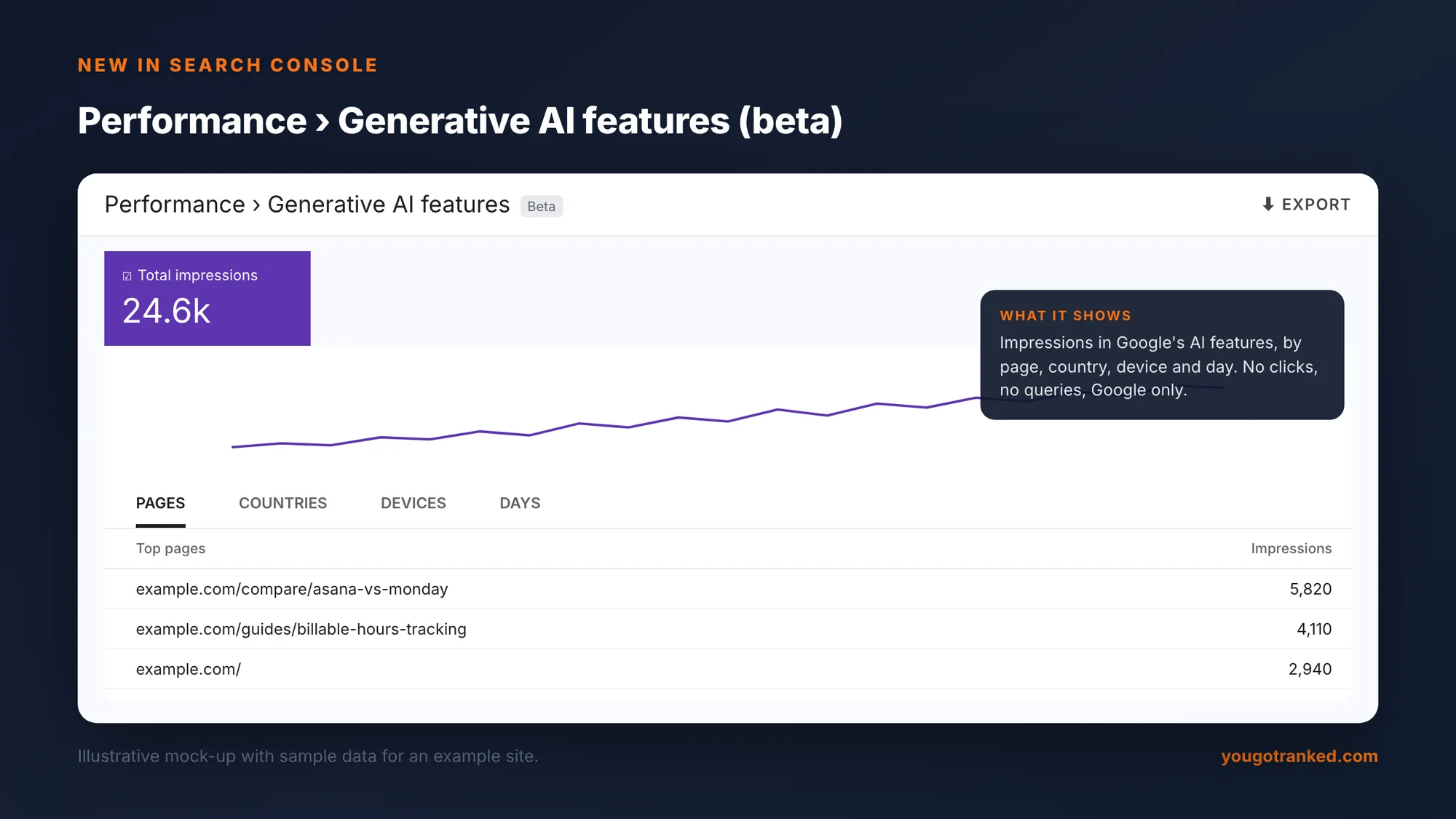Image resolution: width=1456 pixels, height=819 pixels.
Task: Toggle the Total impressions checkbox
Action: coord(127,277)
